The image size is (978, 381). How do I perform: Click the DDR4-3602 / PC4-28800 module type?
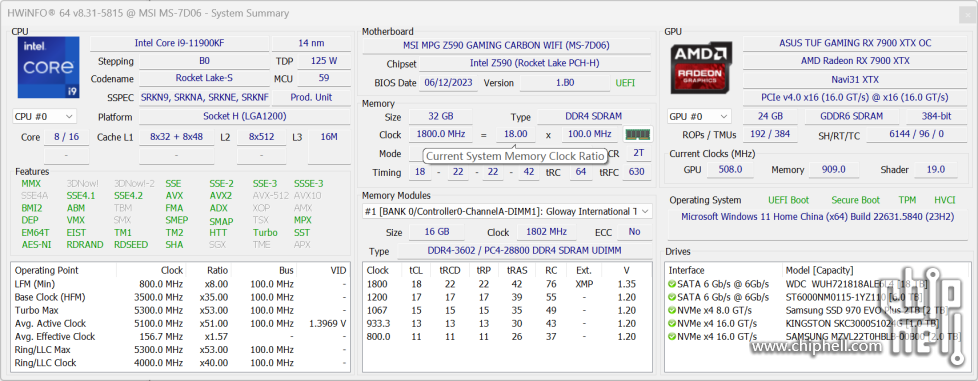(525, 251)
